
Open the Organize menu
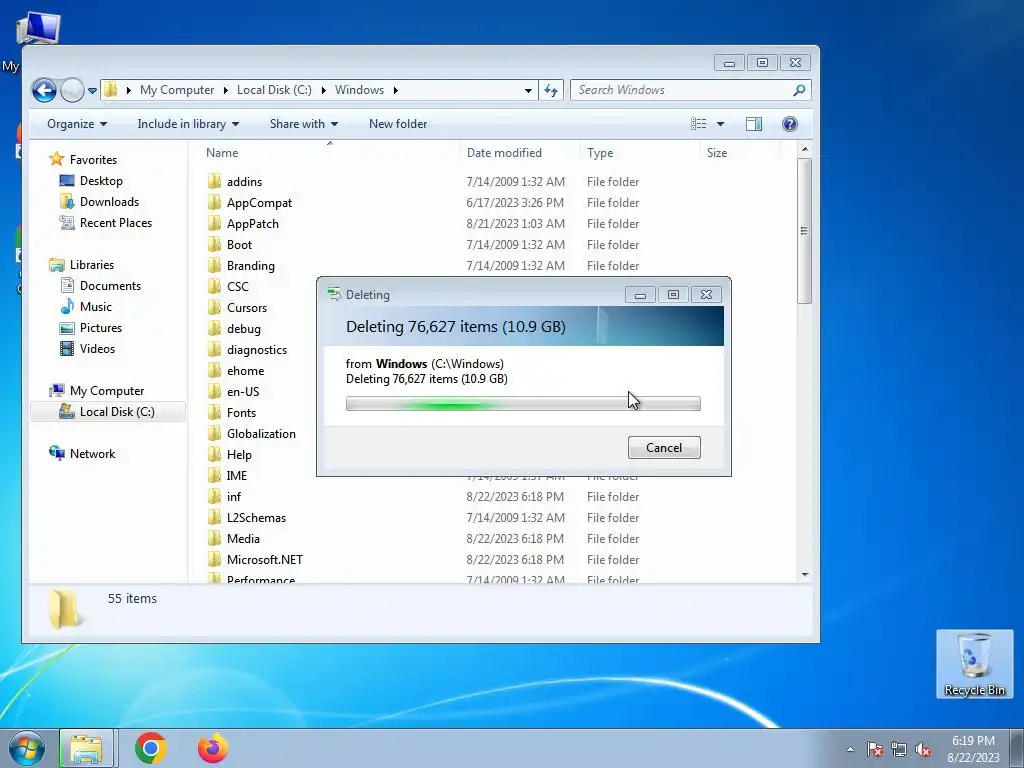point(77,124)
